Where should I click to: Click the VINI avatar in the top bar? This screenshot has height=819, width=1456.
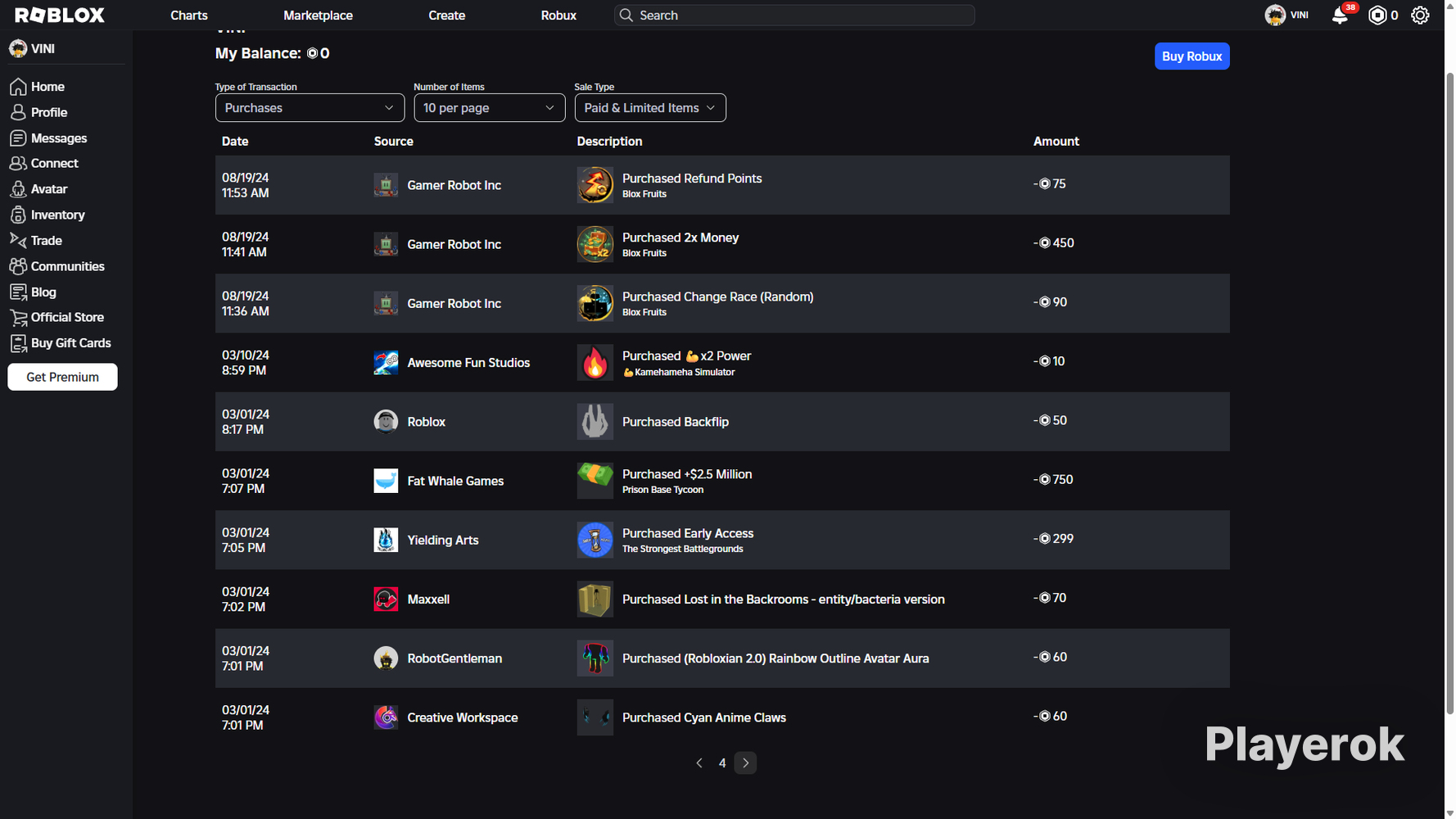coord(1275,15)
